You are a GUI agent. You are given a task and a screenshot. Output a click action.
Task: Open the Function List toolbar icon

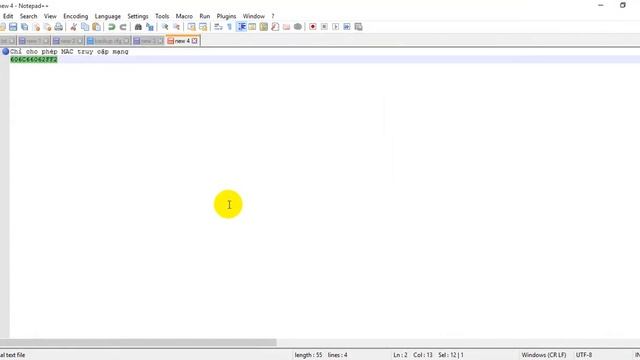point(275,27)
